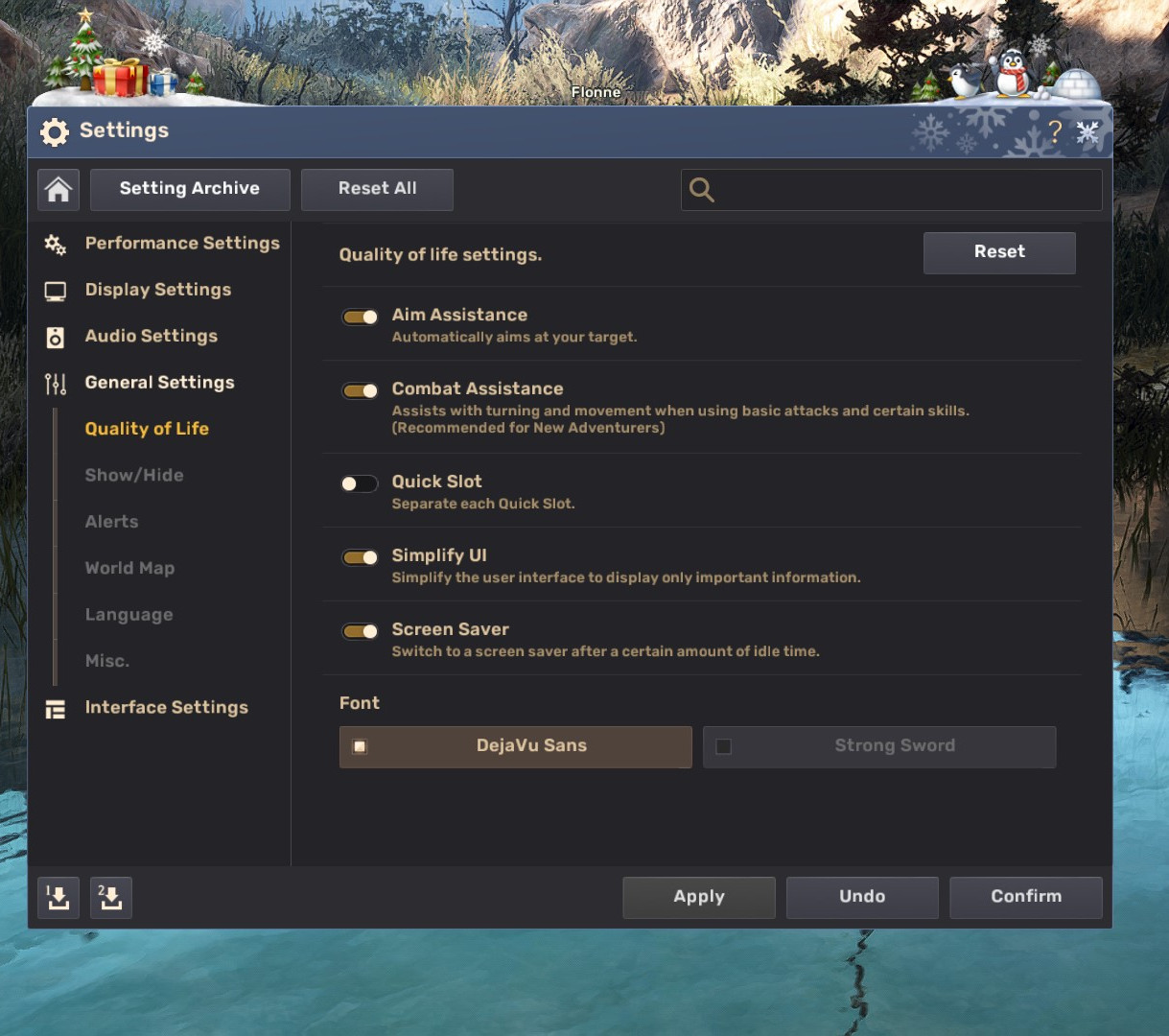Click Reset for quality of life settings

(999, 252)
